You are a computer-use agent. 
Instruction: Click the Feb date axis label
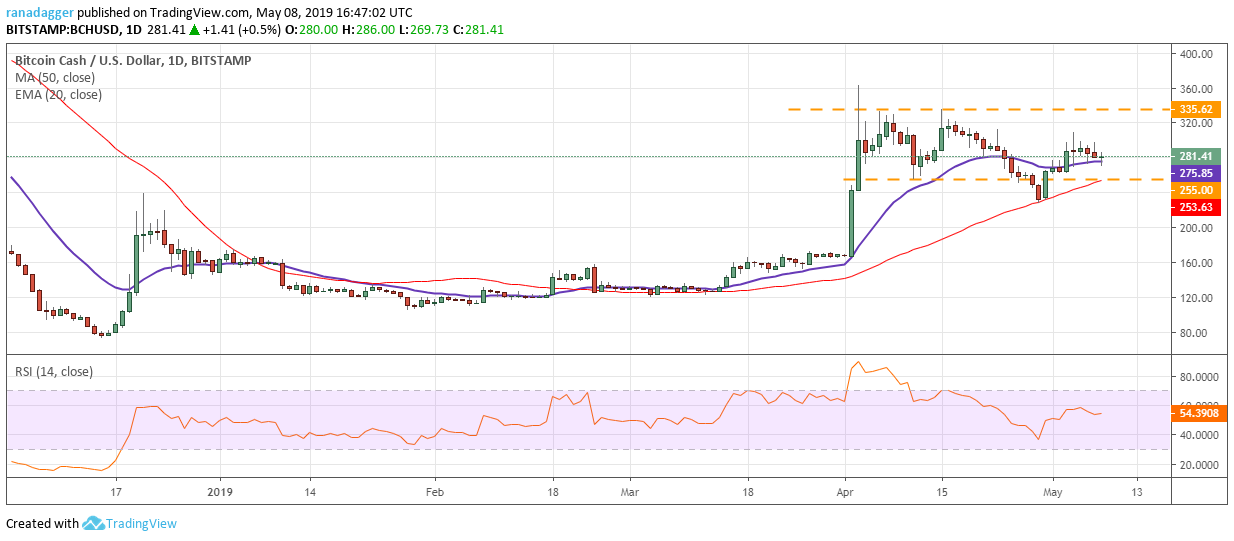(433, 493)
